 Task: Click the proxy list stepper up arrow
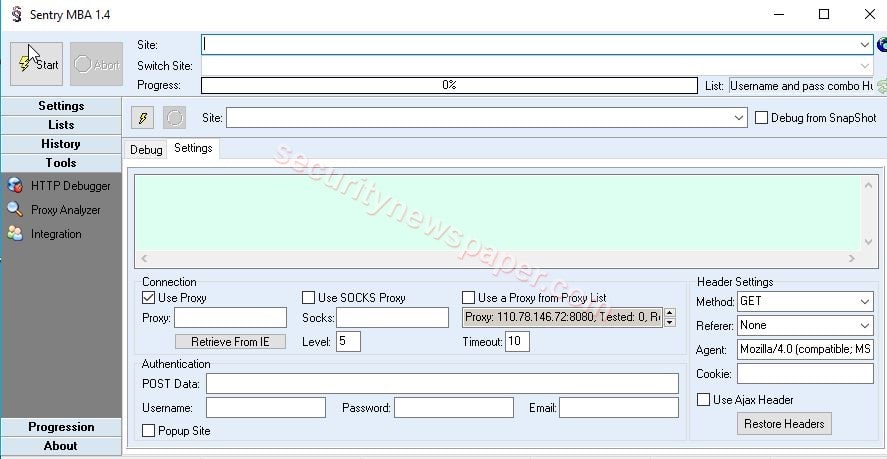click(670, 313)
